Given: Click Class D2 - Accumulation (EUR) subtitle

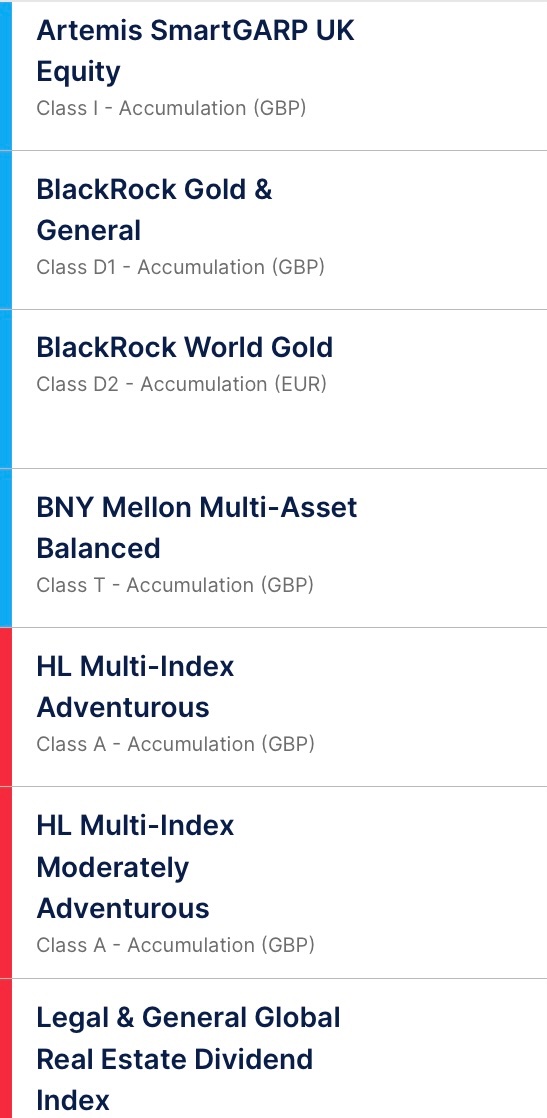Looking at the screenshot, I should [181, 384].
